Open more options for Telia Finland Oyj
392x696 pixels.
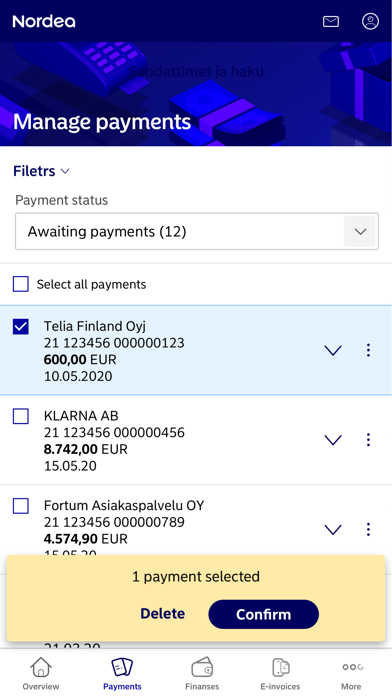(368, 350)
